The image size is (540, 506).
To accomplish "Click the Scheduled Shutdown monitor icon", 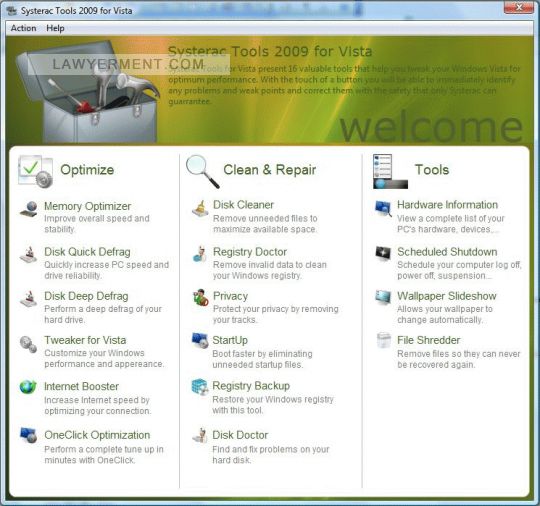I will pyautogui.click(x=383, y=254).
